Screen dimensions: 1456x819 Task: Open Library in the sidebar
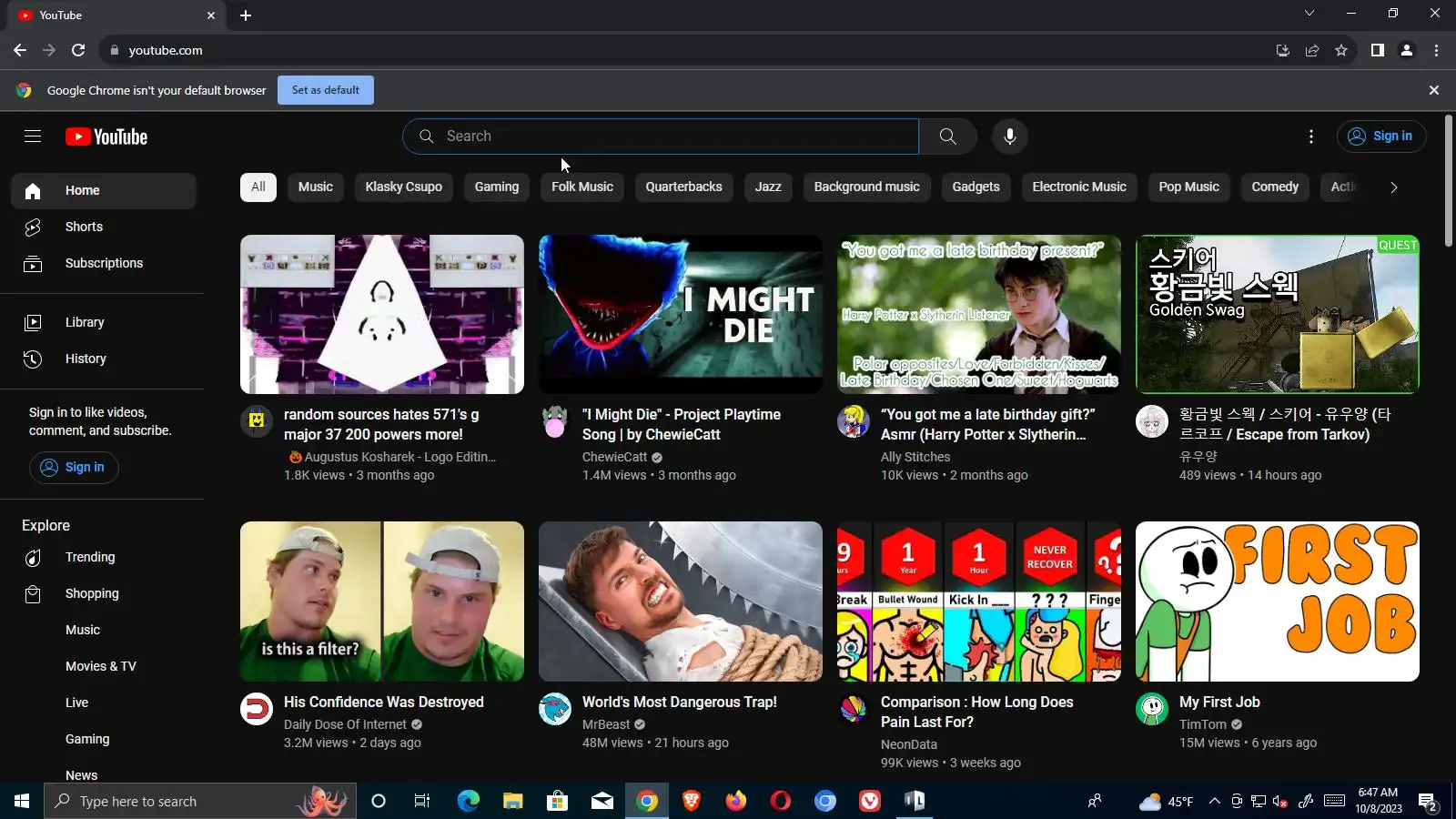pyautogui.click(x=104, y=323)
